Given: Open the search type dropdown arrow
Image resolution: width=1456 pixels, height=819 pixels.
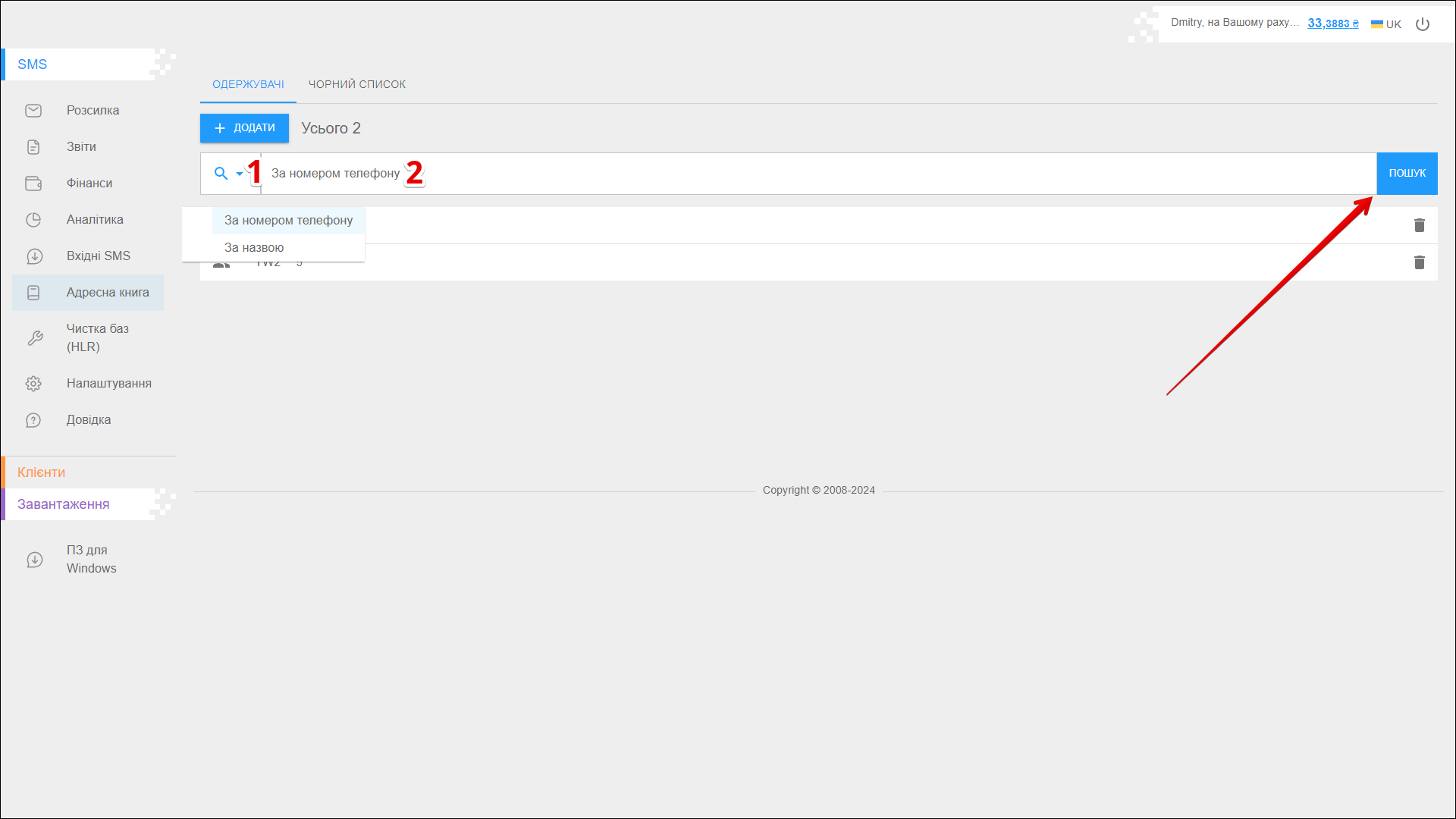Looking at the screenshot, I should click(240, 174).
